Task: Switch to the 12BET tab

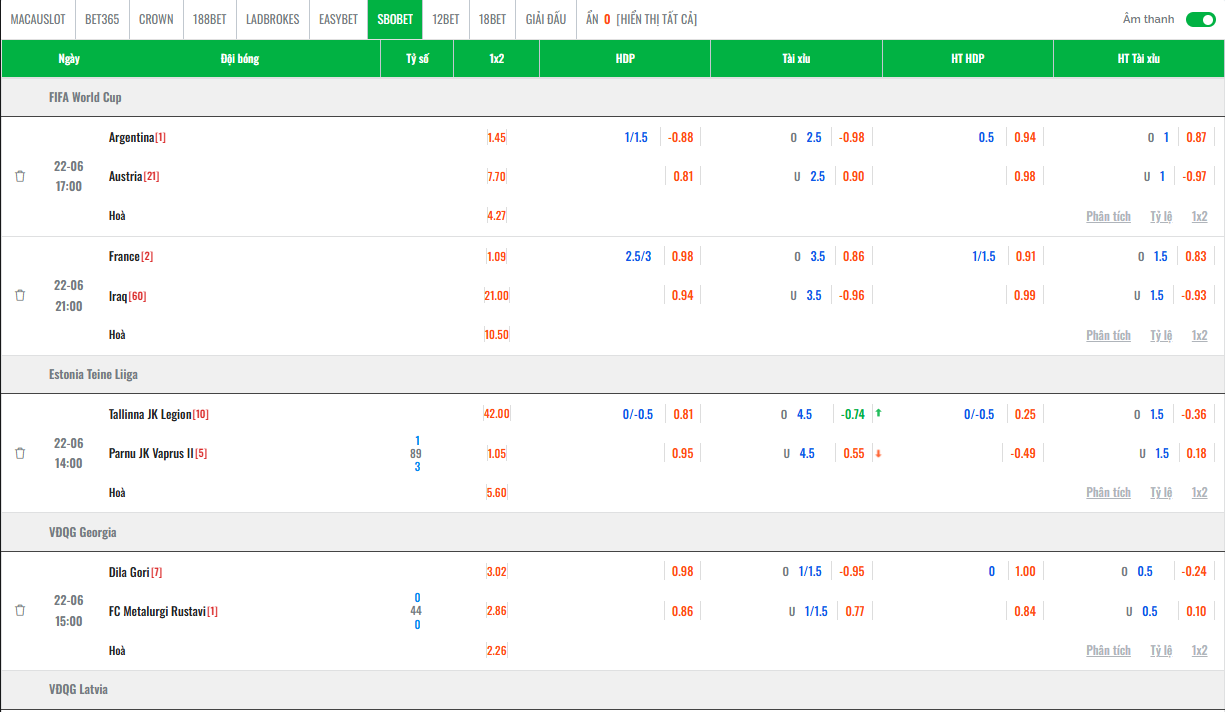Action: click(x=446, y=19)
